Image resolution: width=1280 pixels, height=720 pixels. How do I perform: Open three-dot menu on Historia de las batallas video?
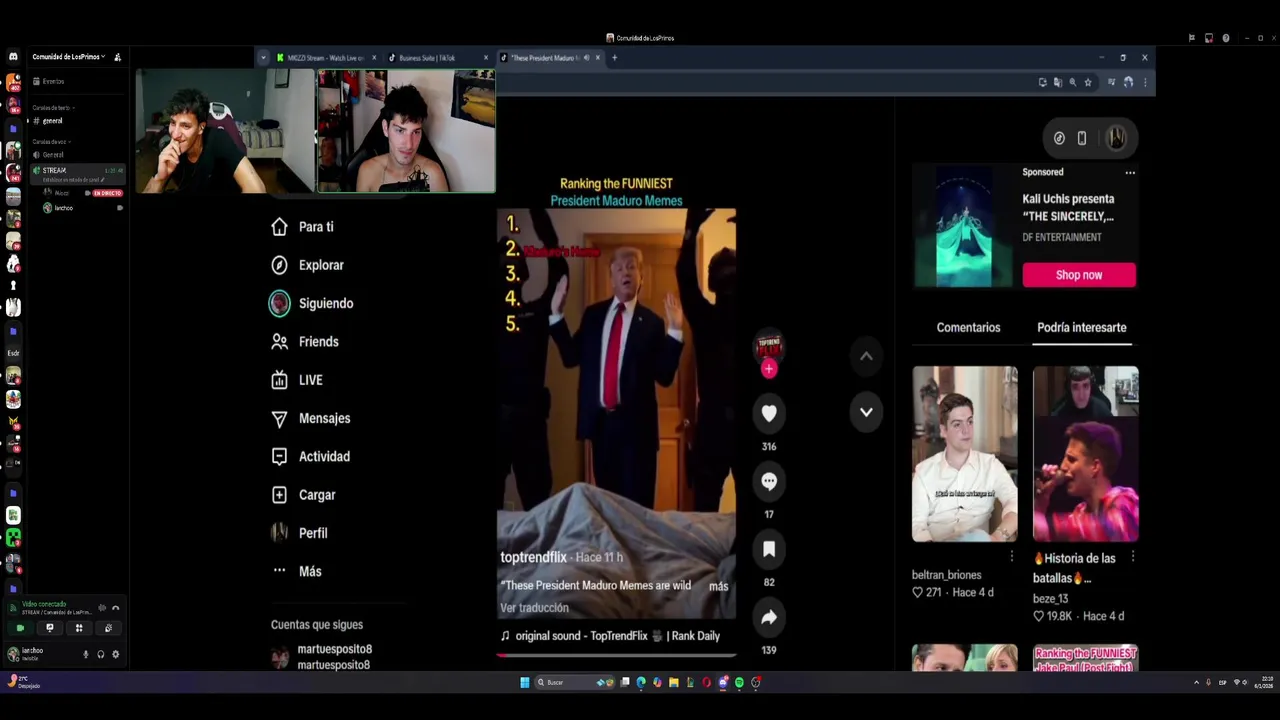click(x=1132, y=556)
